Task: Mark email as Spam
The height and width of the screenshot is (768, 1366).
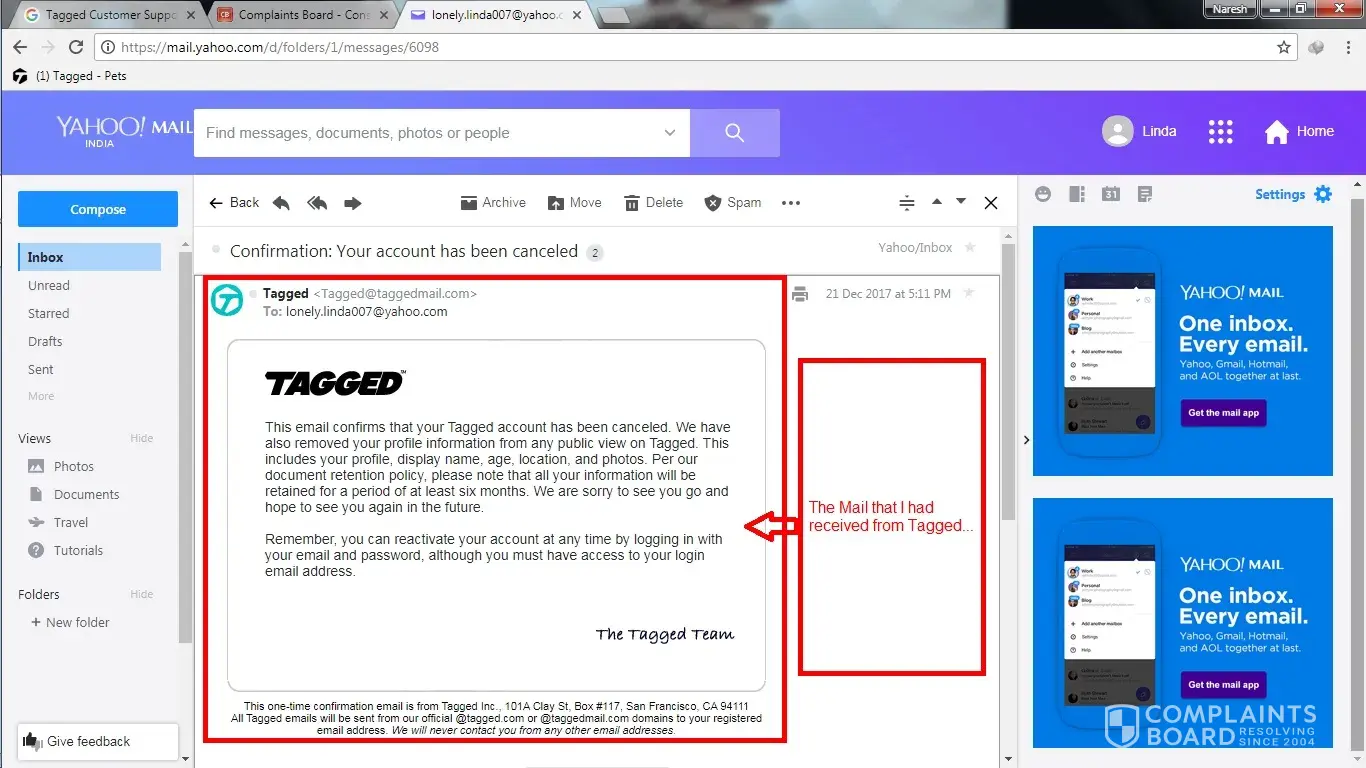Action: coord(733,203)
